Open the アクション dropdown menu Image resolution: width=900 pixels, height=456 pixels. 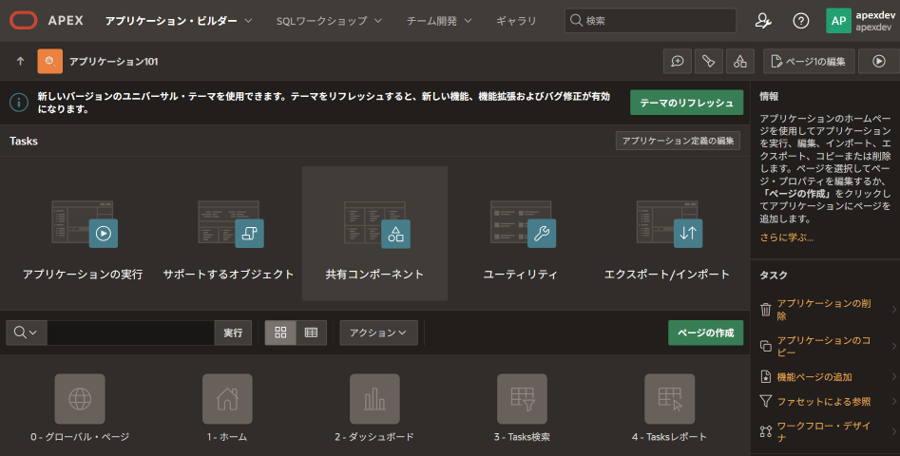coord(378,333)
